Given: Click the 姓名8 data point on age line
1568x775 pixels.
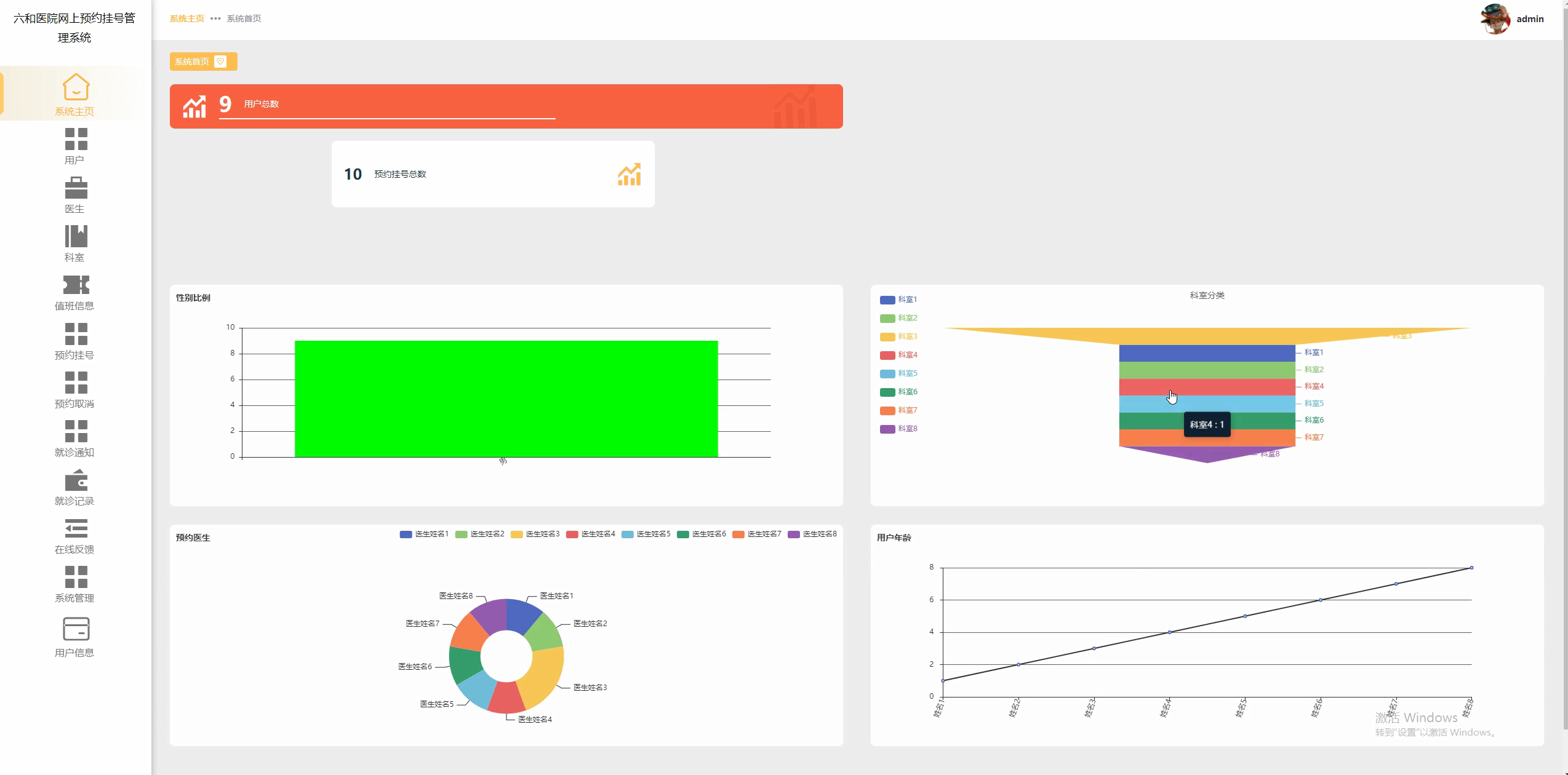Looking at the screenshot, I should point(1471,568).
